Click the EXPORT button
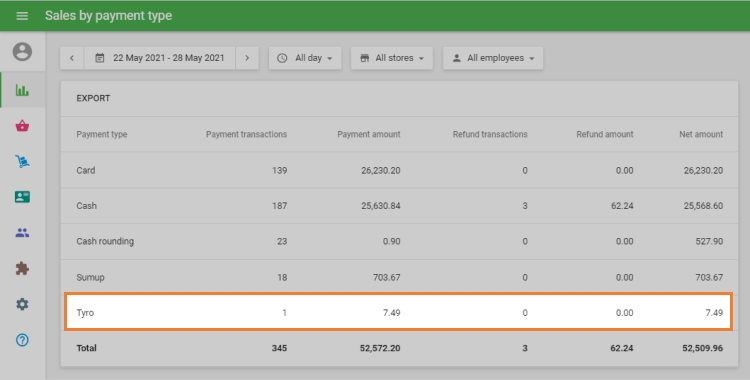The height and width of the screenshot is (380, 750). point(93,98)
